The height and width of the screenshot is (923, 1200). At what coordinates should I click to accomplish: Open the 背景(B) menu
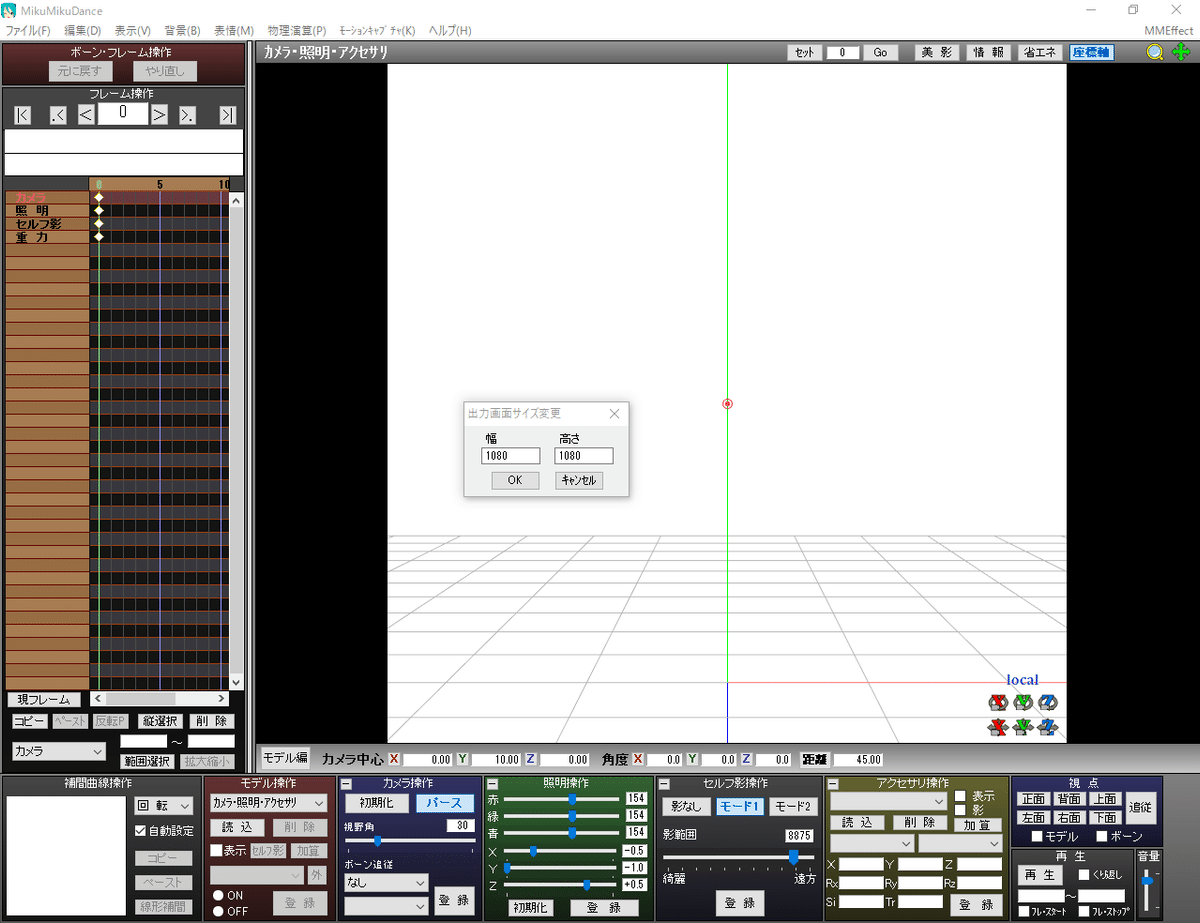click(182, 31)
